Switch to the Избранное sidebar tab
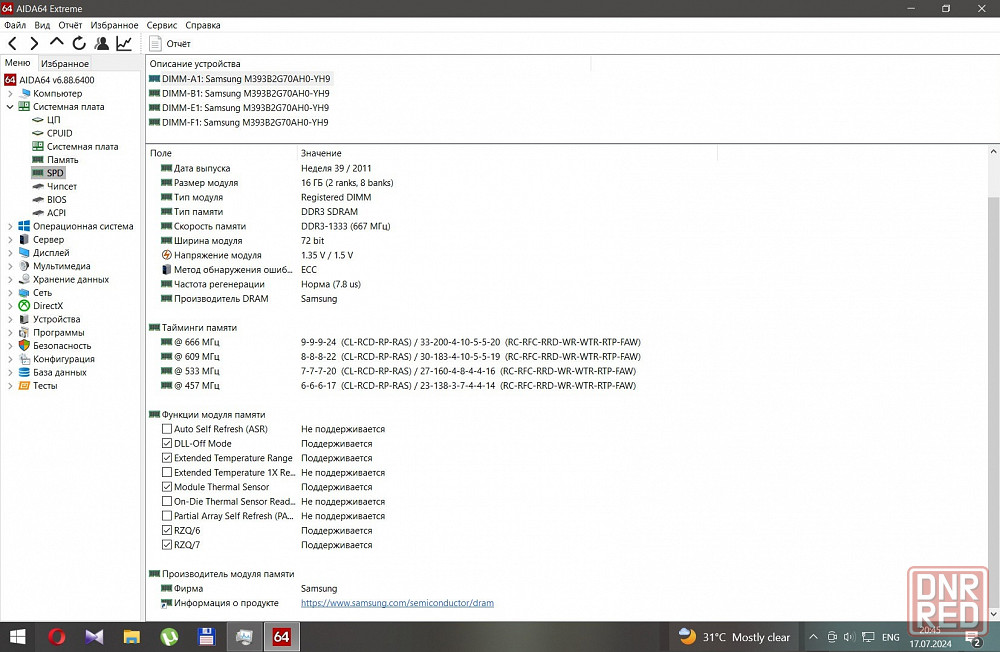This screenshot has width=1000, height=652. click(65, 64)
